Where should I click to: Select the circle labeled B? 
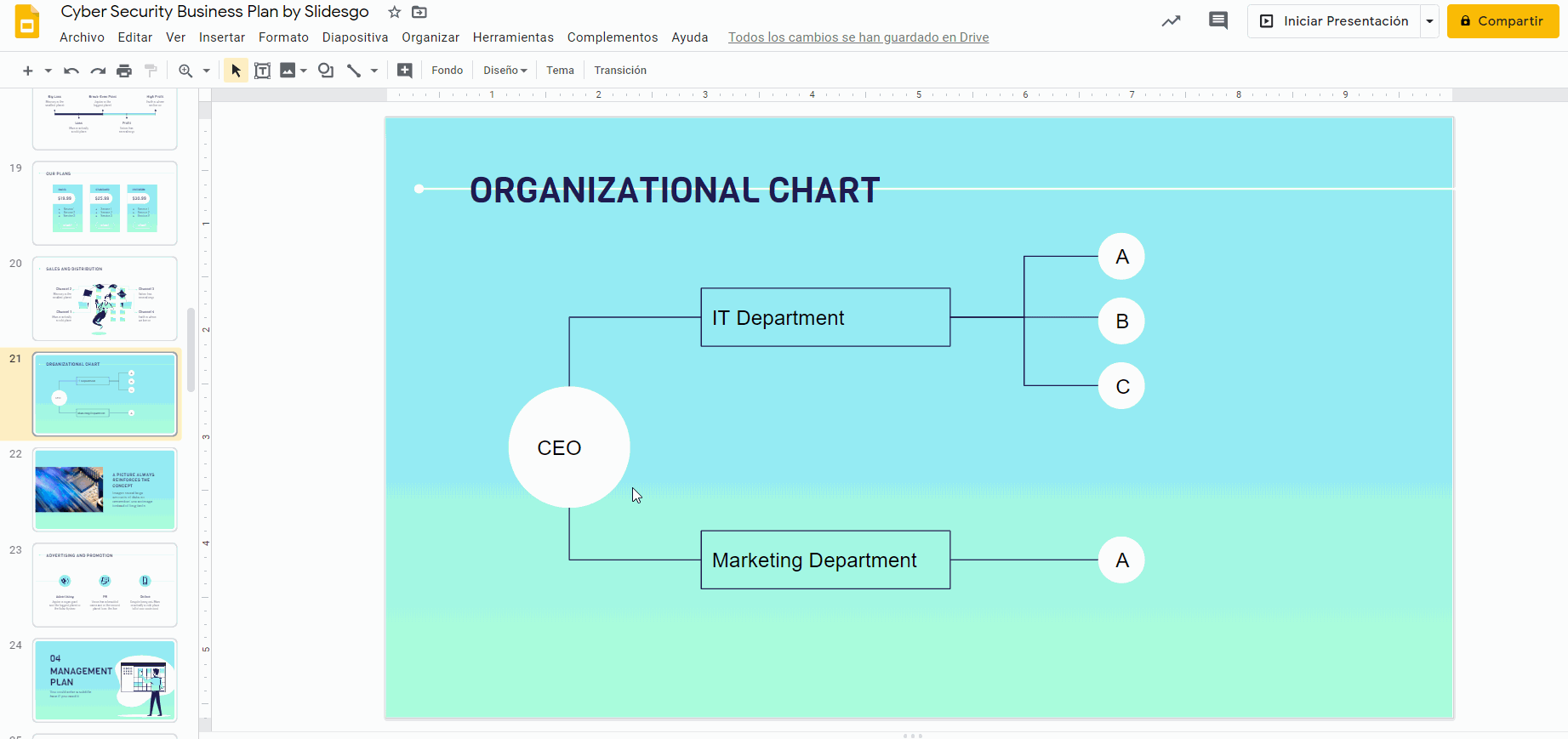click(1121, 321)
